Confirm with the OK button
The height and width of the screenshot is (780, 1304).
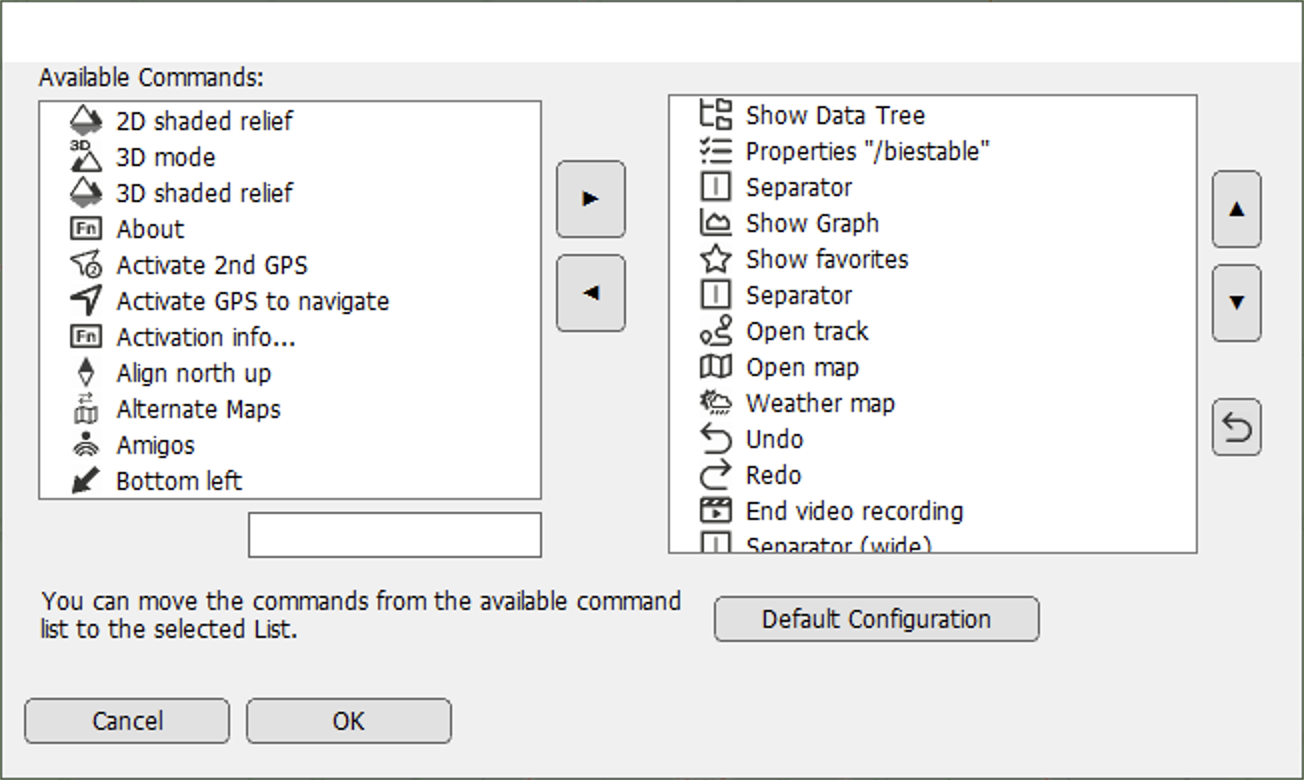point(349,721)
